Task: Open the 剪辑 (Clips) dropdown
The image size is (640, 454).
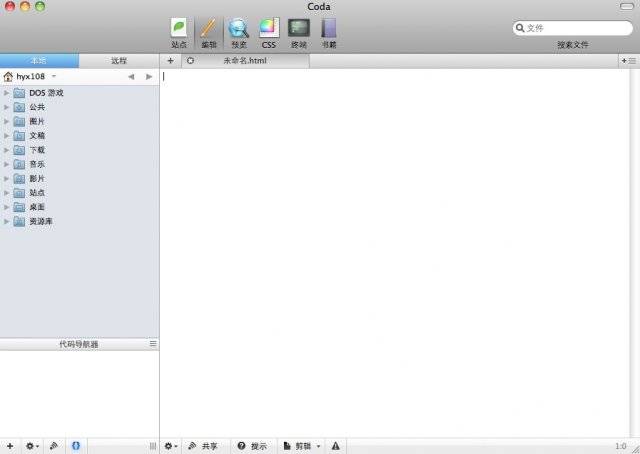Action: (x=303, y=446)
